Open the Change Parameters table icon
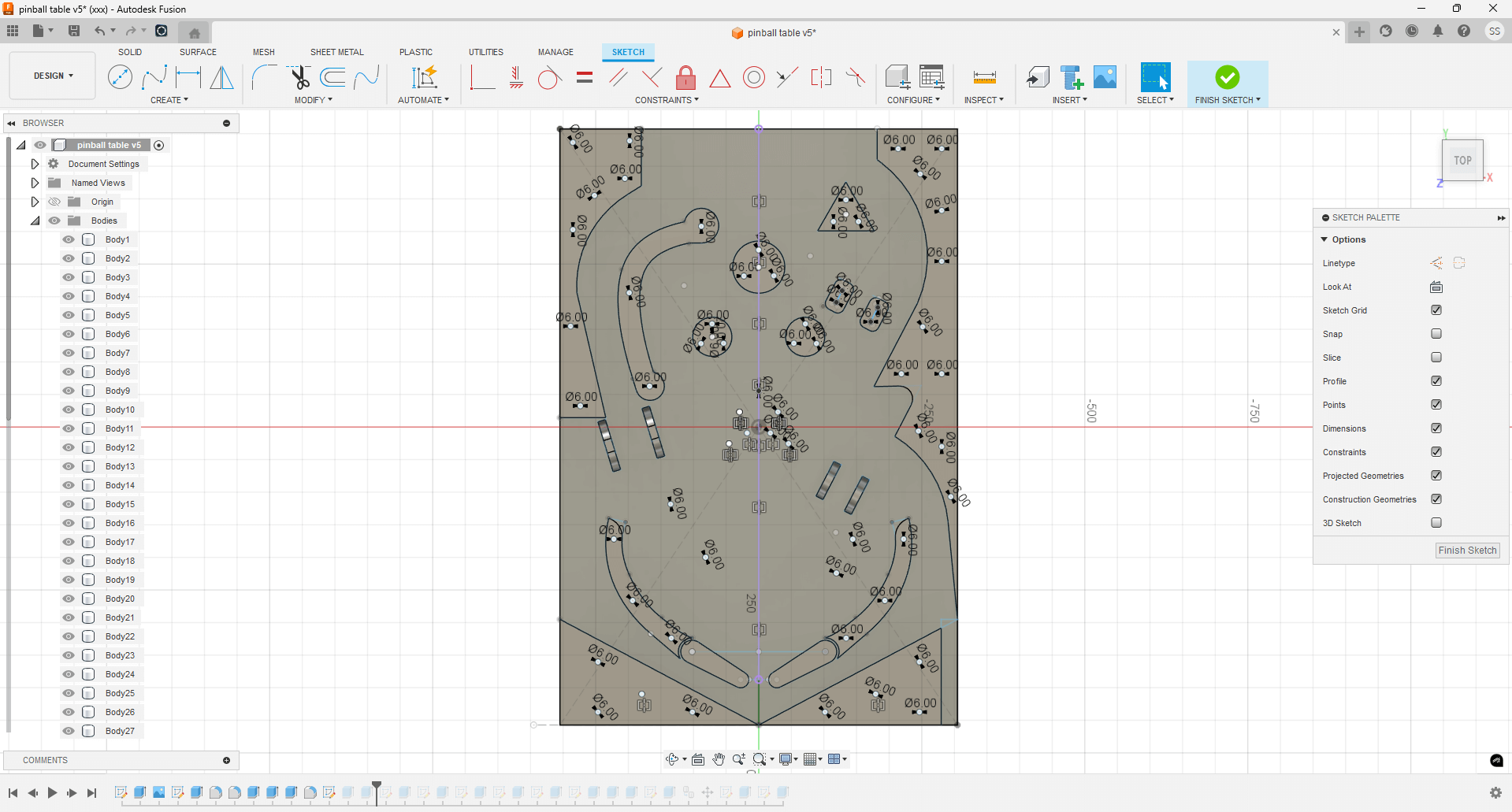The image size is (1512, 812). pos(931,77)
